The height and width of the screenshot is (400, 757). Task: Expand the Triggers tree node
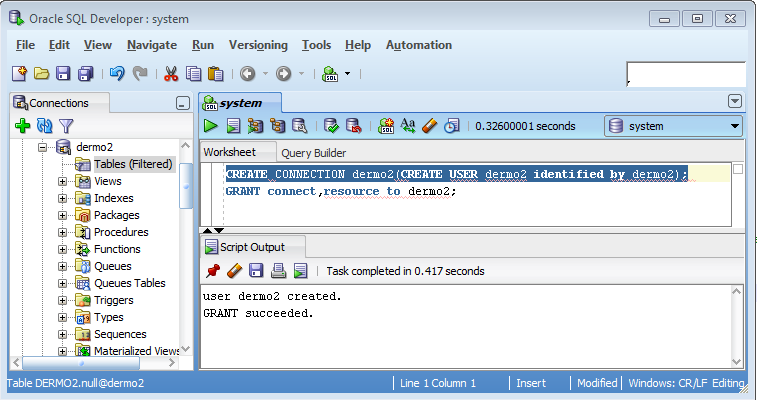(x=62, y=300)
